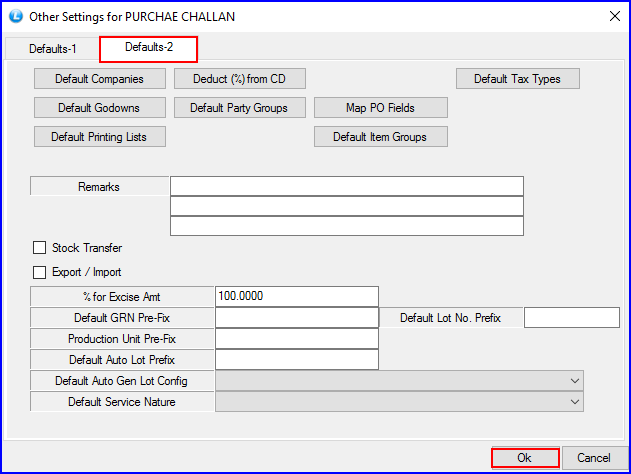Toggle the Export / Import checkbox

coord(39,272)
